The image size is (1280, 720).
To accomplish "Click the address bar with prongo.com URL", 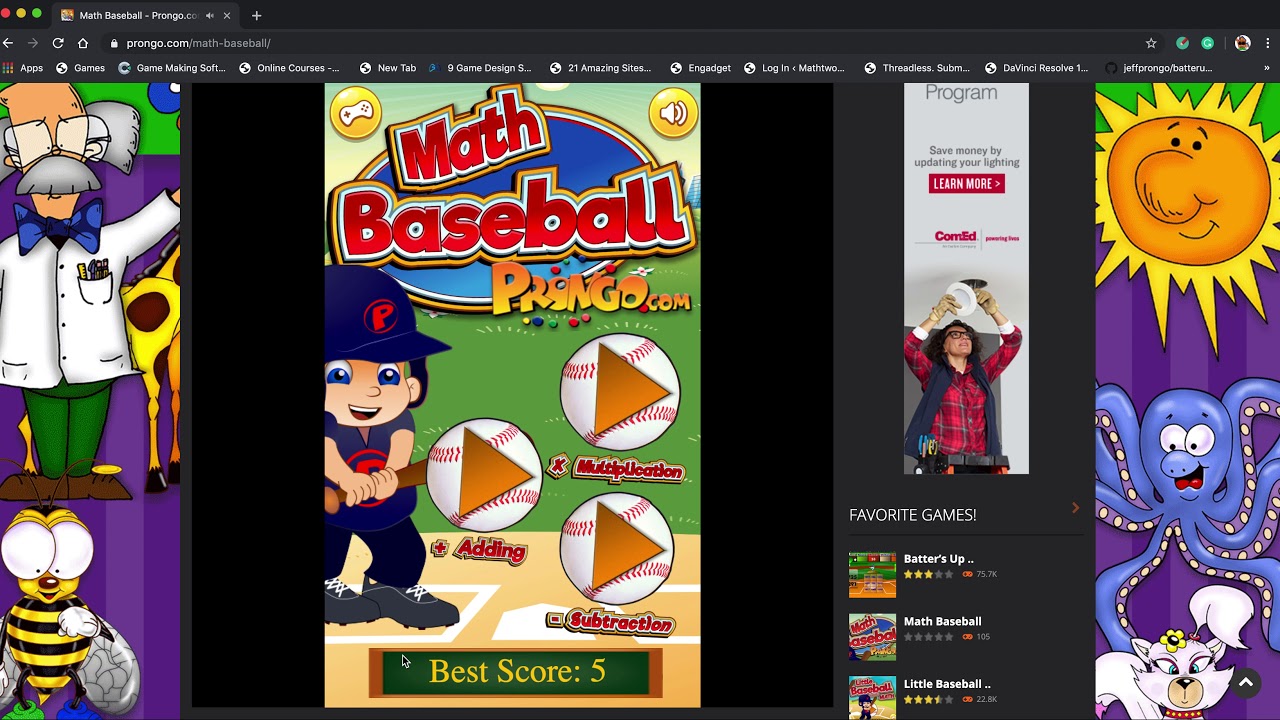I will click(620, 43).
